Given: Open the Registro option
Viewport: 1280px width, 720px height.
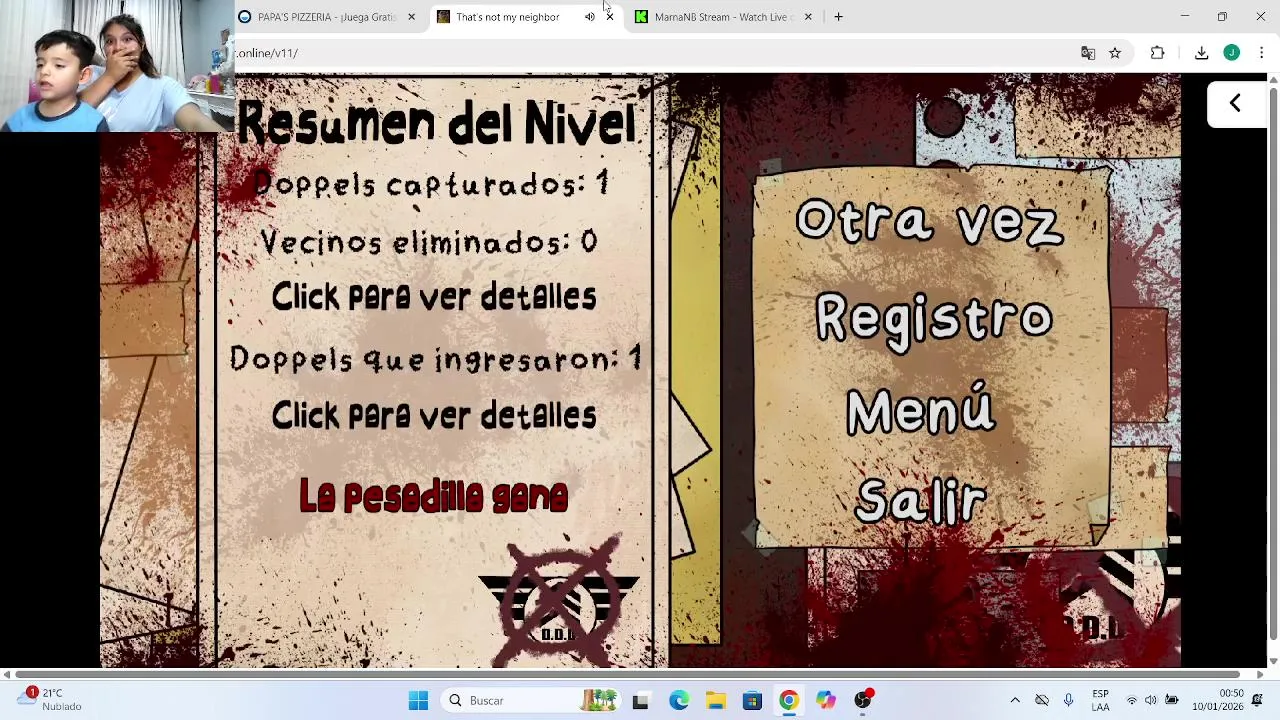Looking at the screenshot, I should [933, 319].
